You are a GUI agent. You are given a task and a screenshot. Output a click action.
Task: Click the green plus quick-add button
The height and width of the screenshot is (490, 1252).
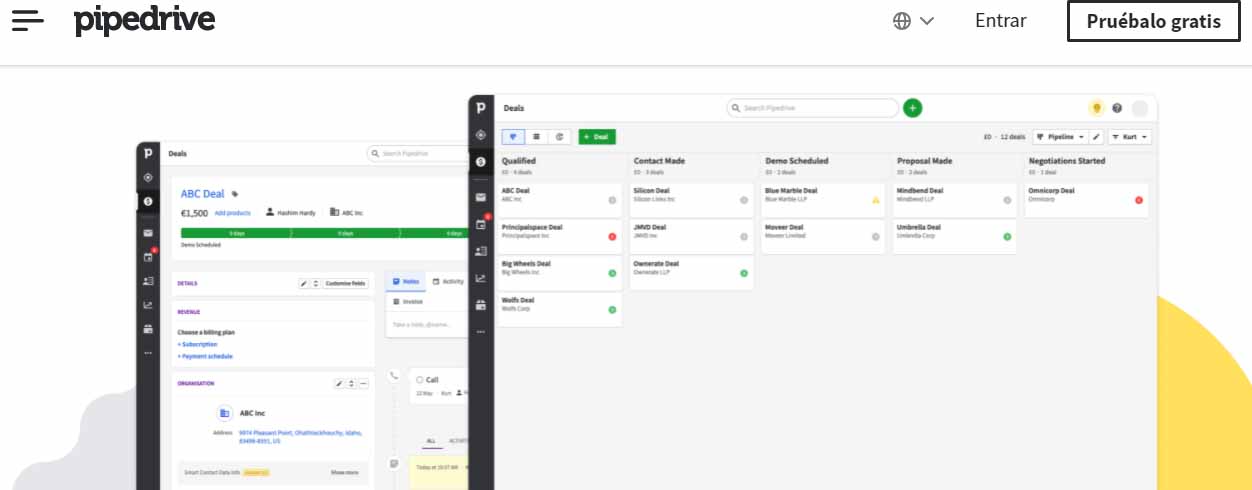click(913, 108)
